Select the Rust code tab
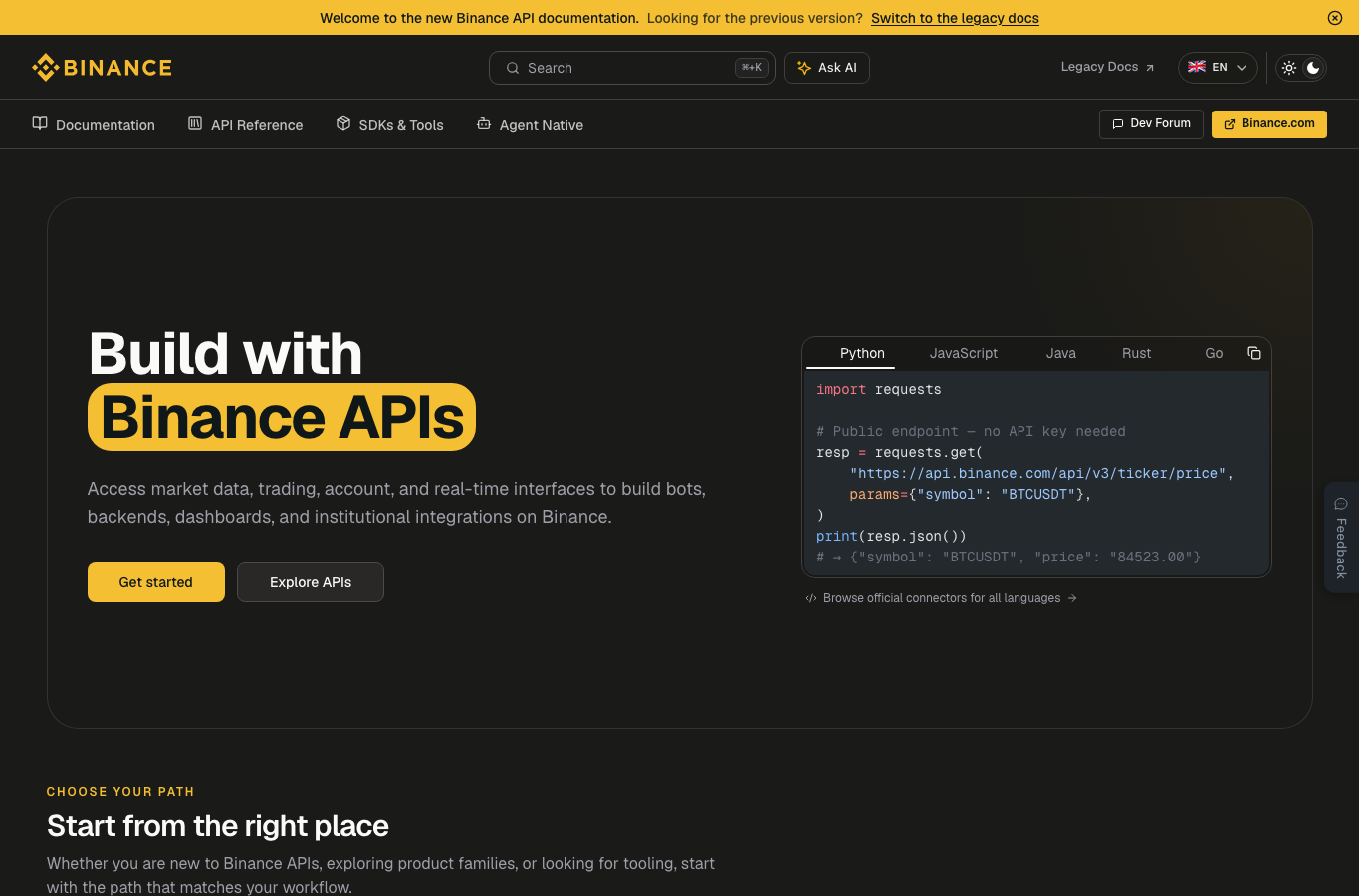 1136,353
